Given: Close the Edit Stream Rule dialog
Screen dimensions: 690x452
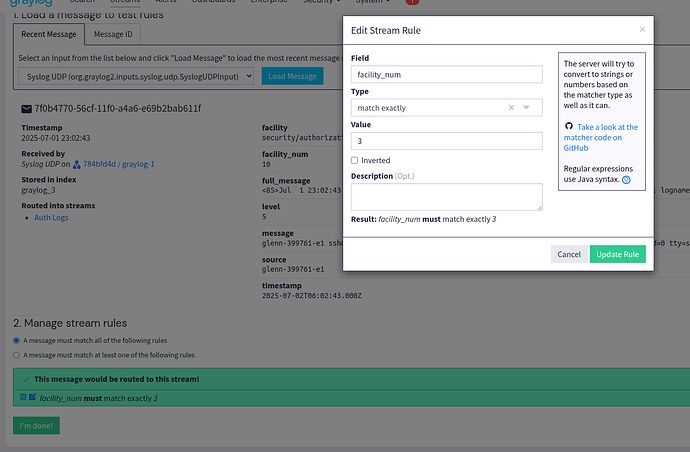Looking at the screenshot, I should pos(642,29).
